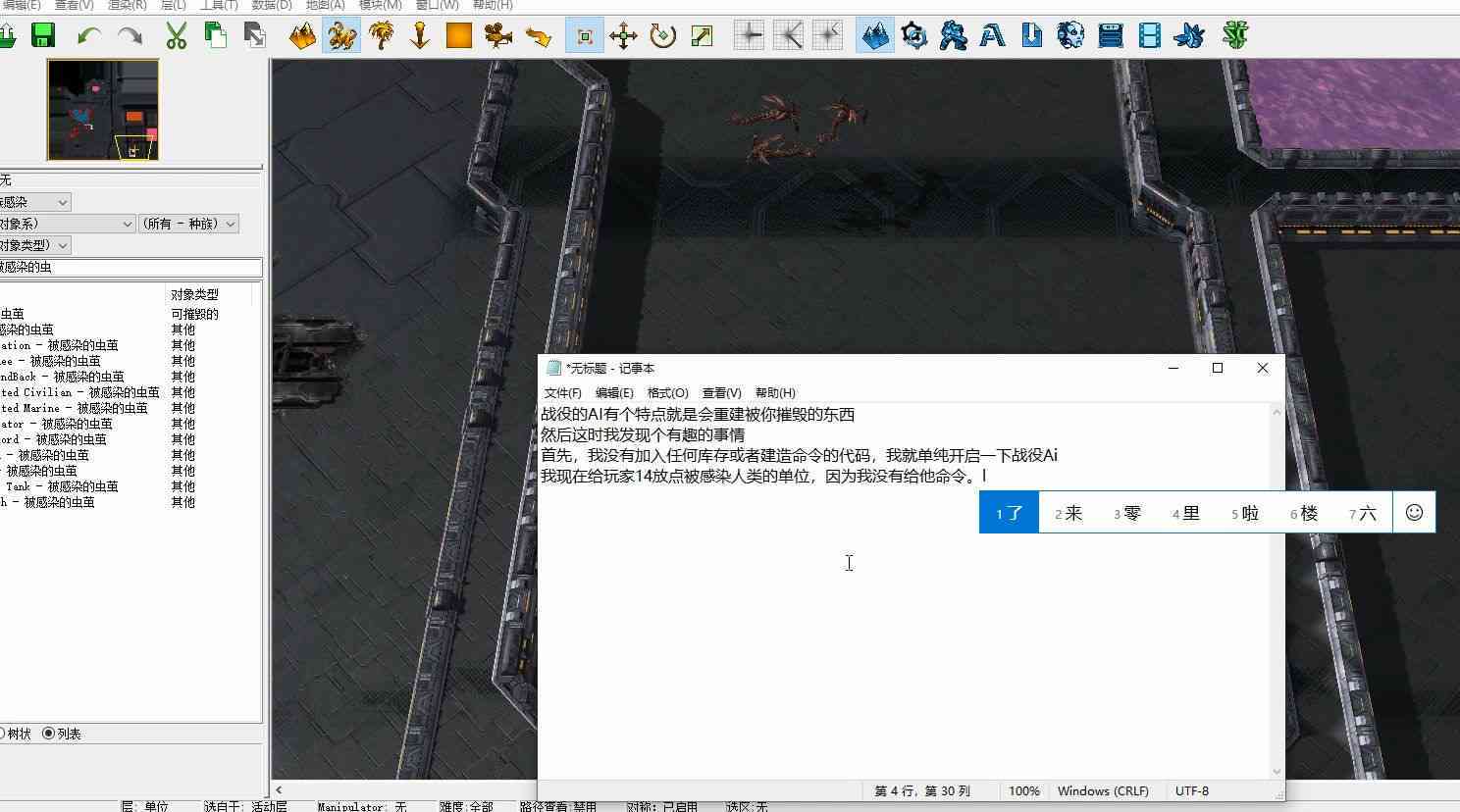1460x812 pixels.
Task: Pick IME candidate 7 六
Action: (x=1363, y=513)
